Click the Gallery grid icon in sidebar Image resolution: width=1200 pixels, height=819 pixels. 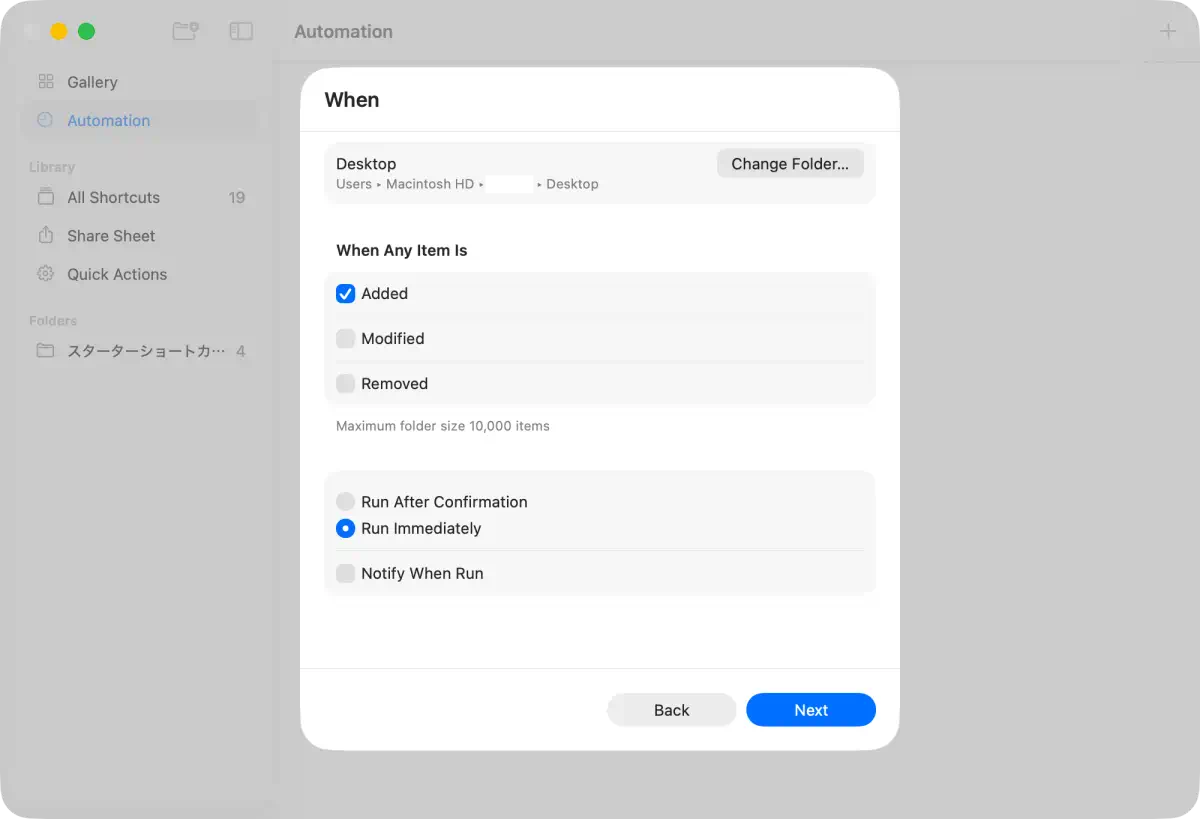[x=45, y=82]
